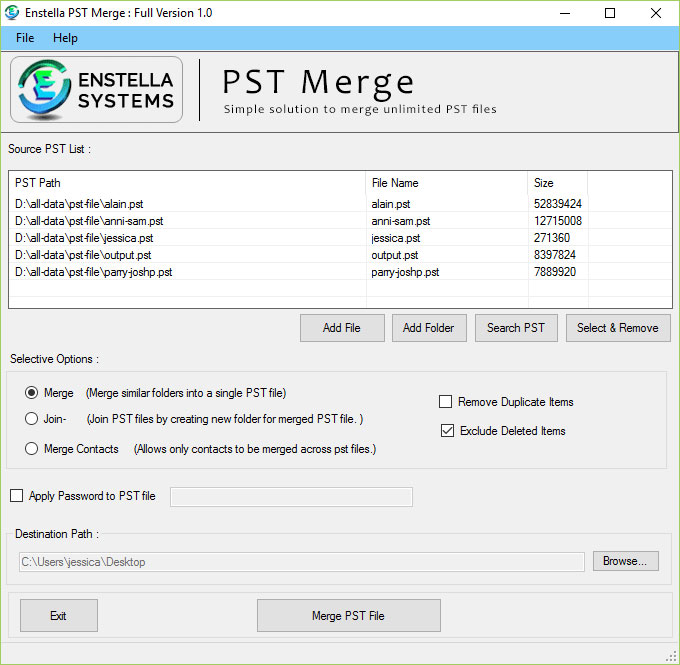Click the Exit button

(59, 616)
